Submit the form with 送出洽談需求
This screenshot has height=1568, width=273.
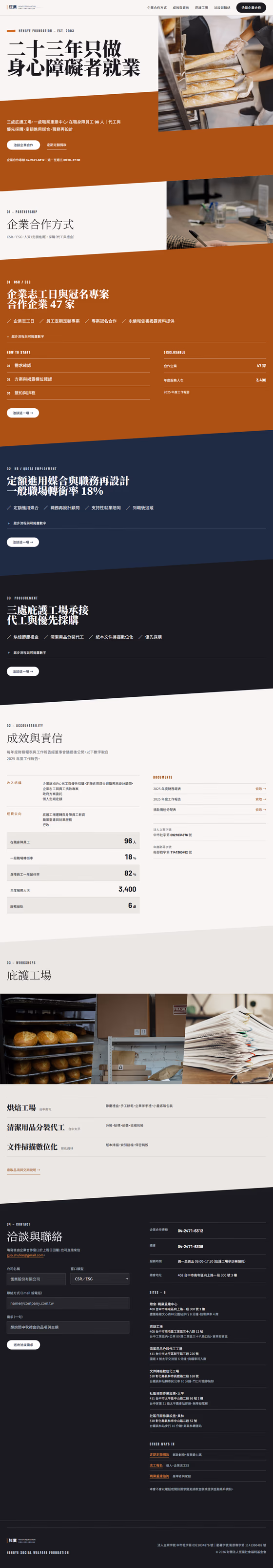[24, 1345]
